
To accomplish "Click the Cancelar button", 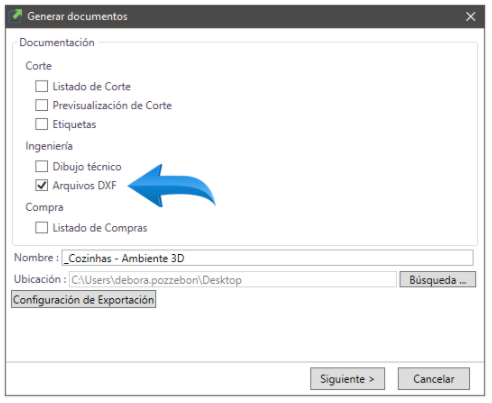I will pos(434,379).
